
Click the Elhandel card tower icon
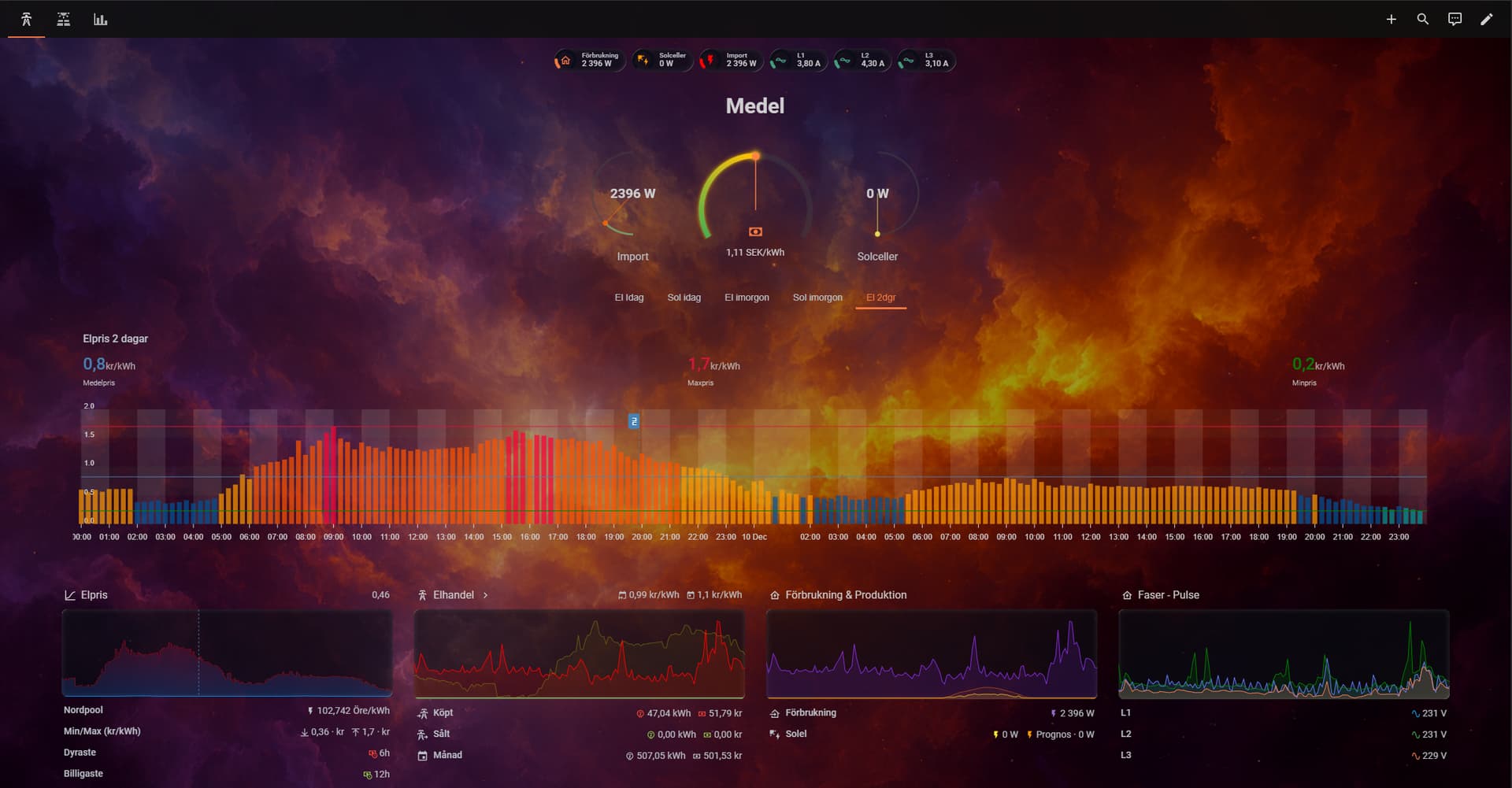coord(422,595)
